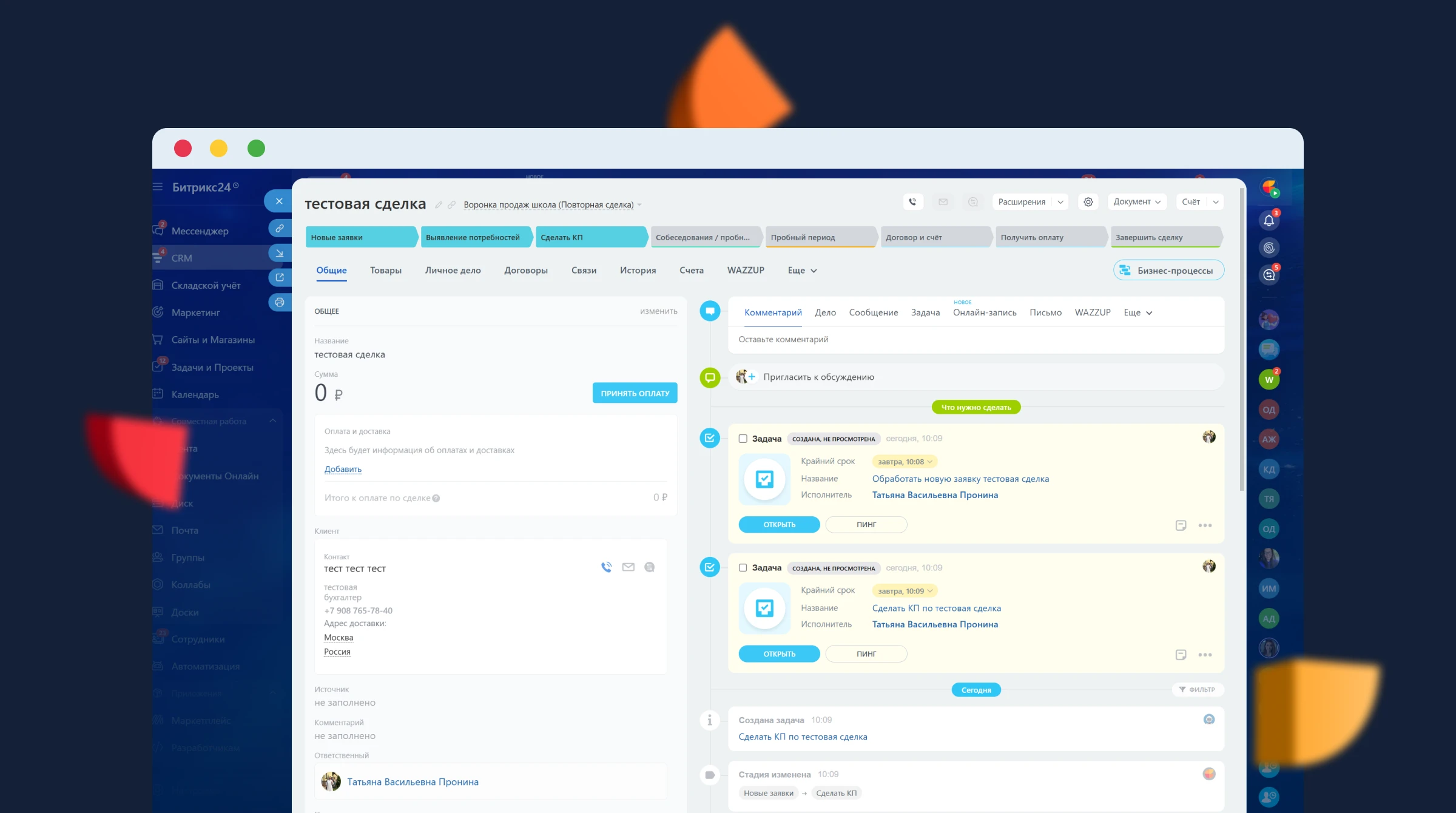Click the Добавить link under Оплата и доставка

[343, 469]
